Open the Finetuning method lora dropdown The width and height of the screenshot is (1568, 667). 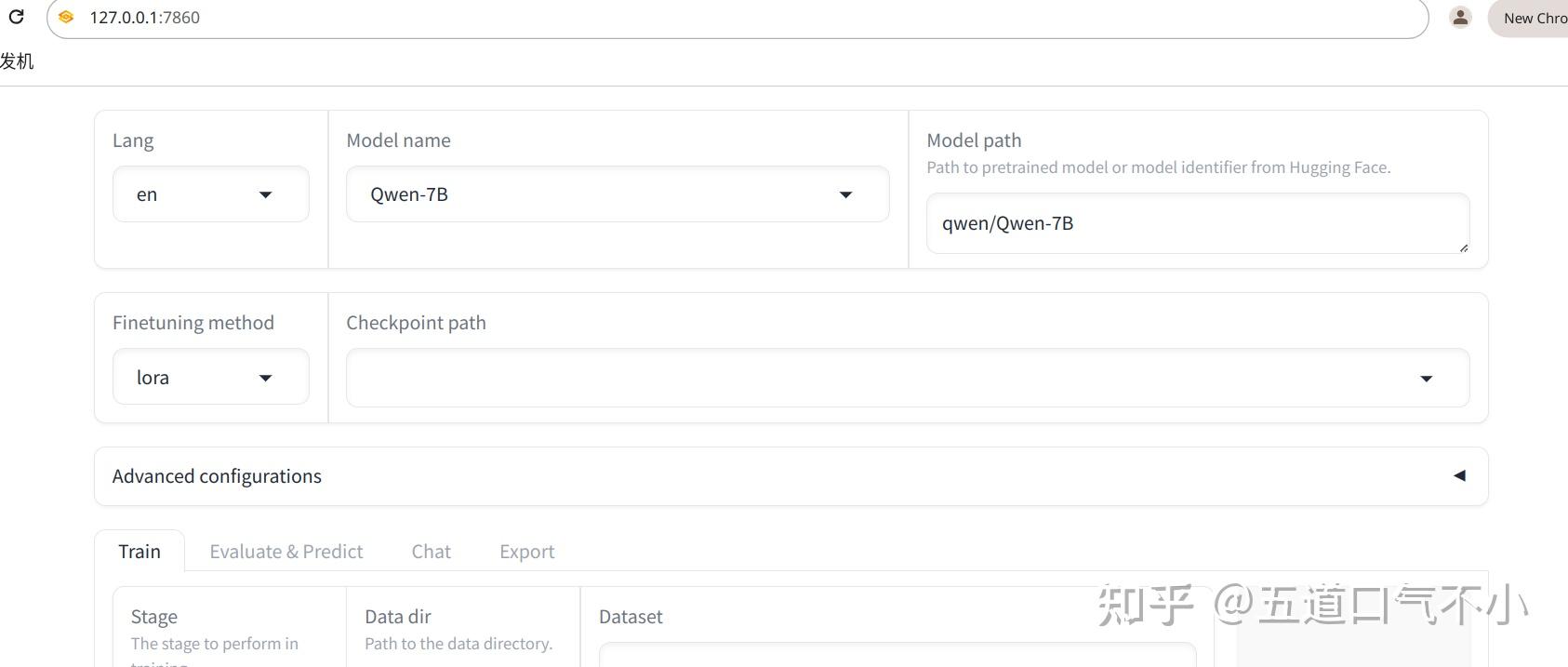click(211, 377)
